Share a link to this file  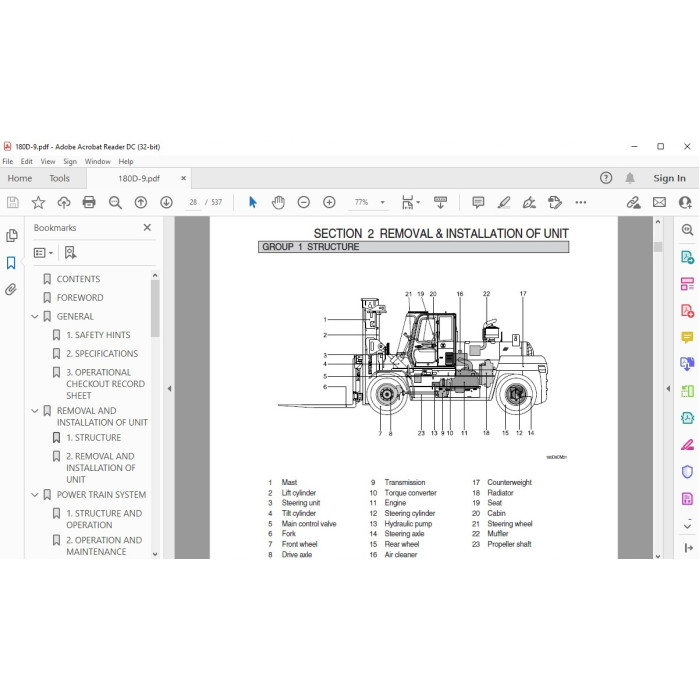click(x=633, y=203)
